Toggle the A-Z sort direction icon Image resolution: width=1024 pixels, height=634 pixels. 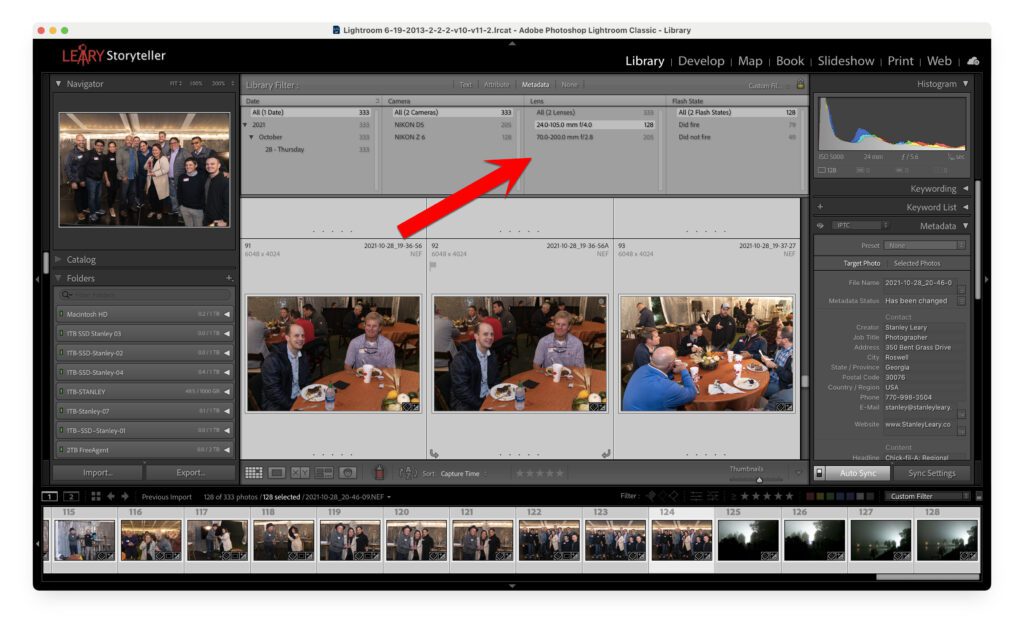click(408, 473)
